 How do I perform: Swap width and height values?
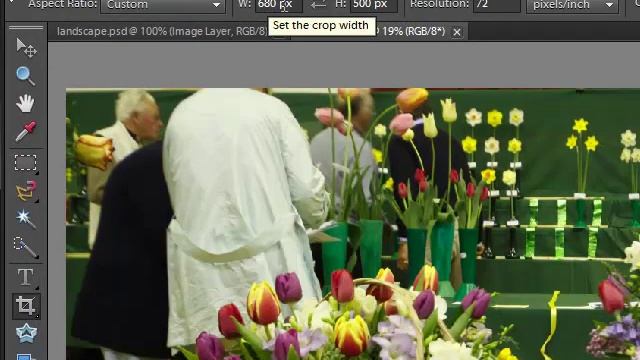point(318,5)
